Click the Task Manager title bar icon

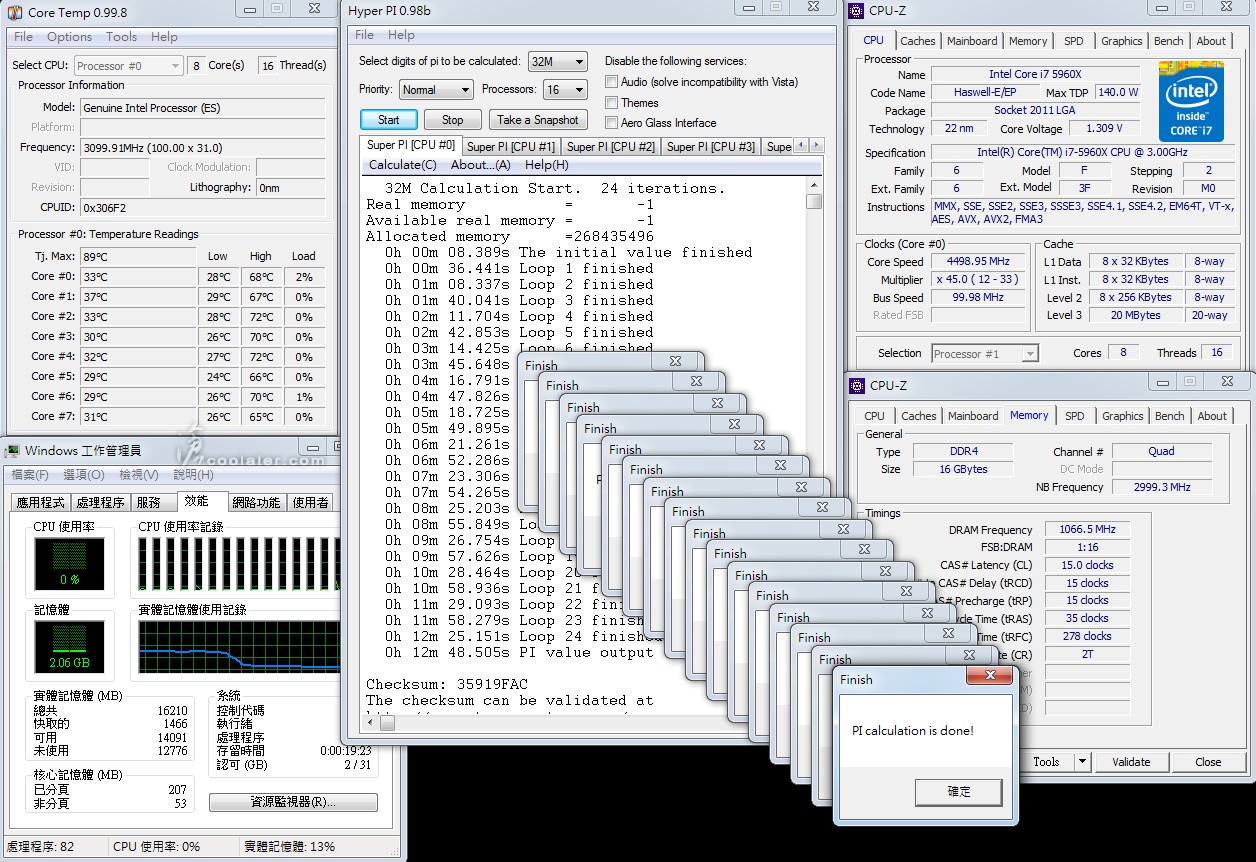13,451
